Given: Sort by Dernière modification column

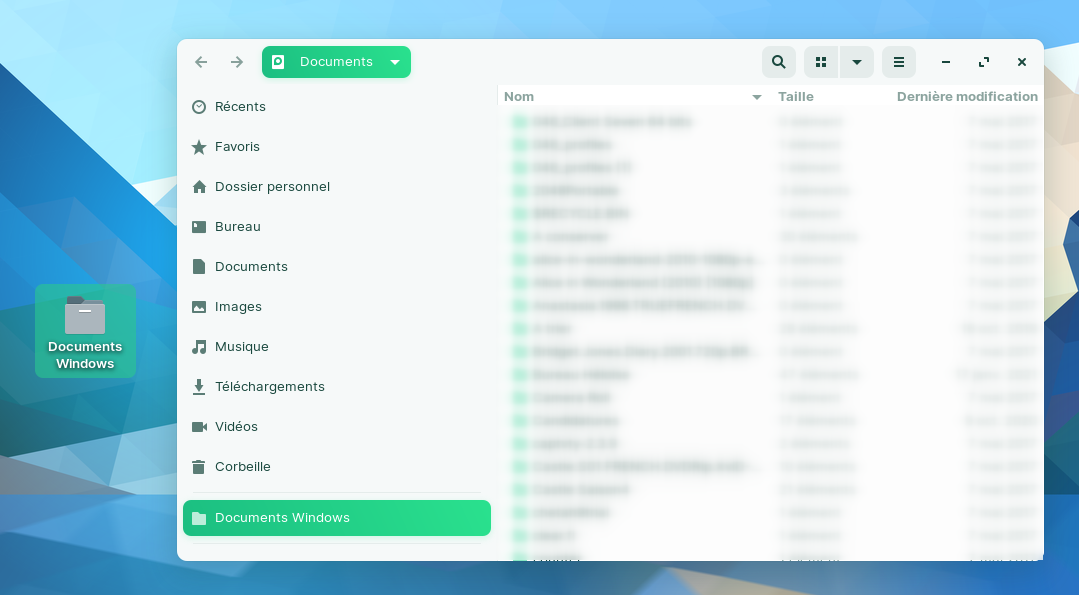Looking at the screenshot, I should point(966,97).
